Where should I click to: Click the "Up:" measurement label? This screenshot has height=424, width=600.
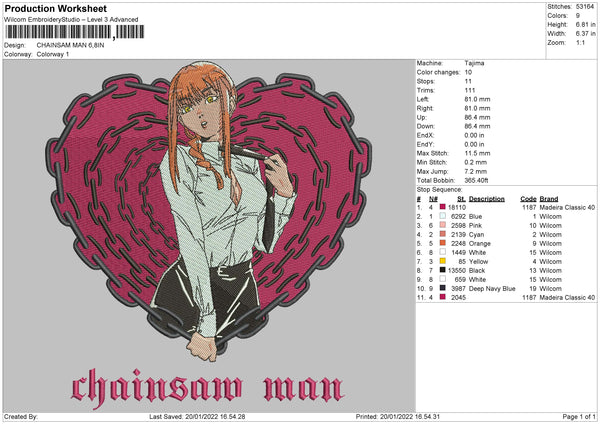coord(421,117)
